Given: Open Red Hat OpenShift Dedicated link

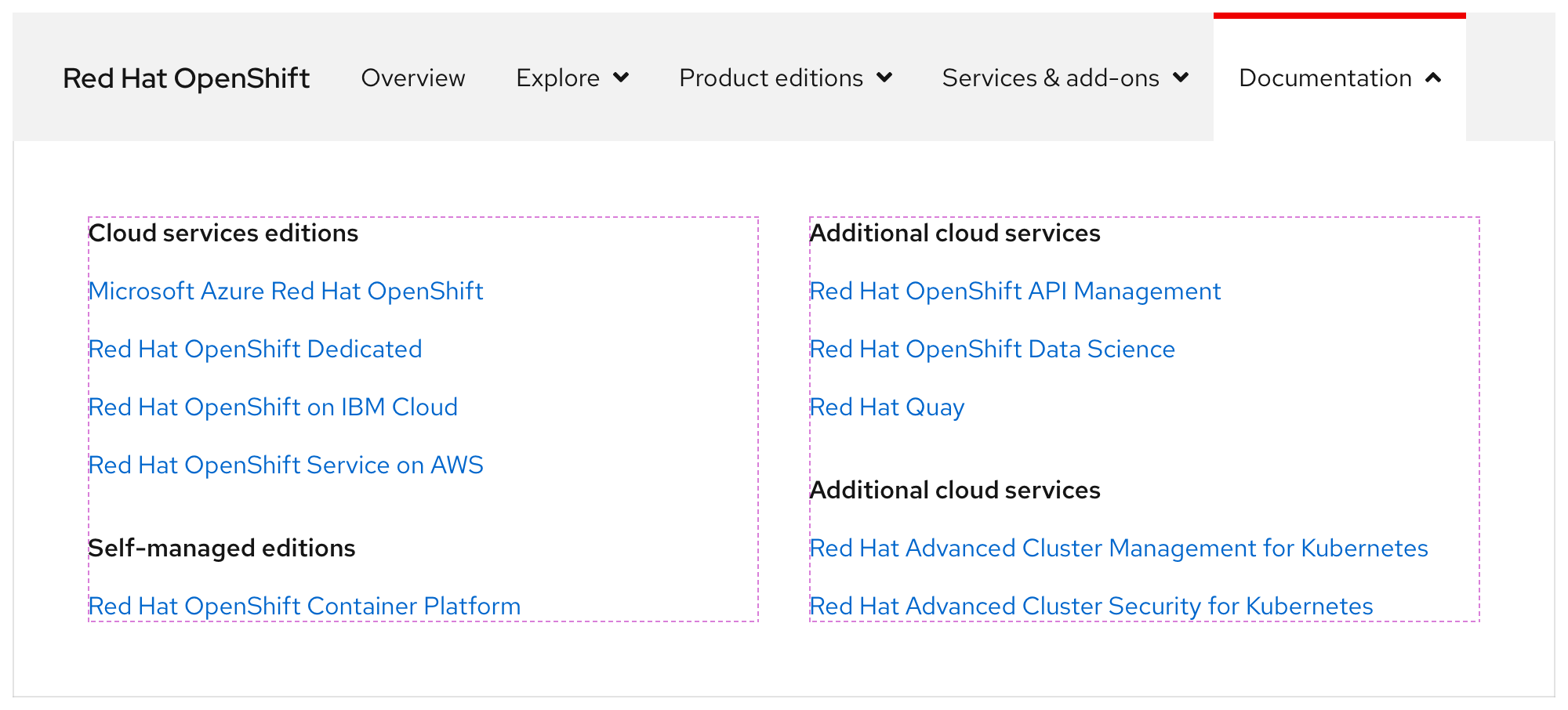Looking at the screenshot, I should coord(255,350).
